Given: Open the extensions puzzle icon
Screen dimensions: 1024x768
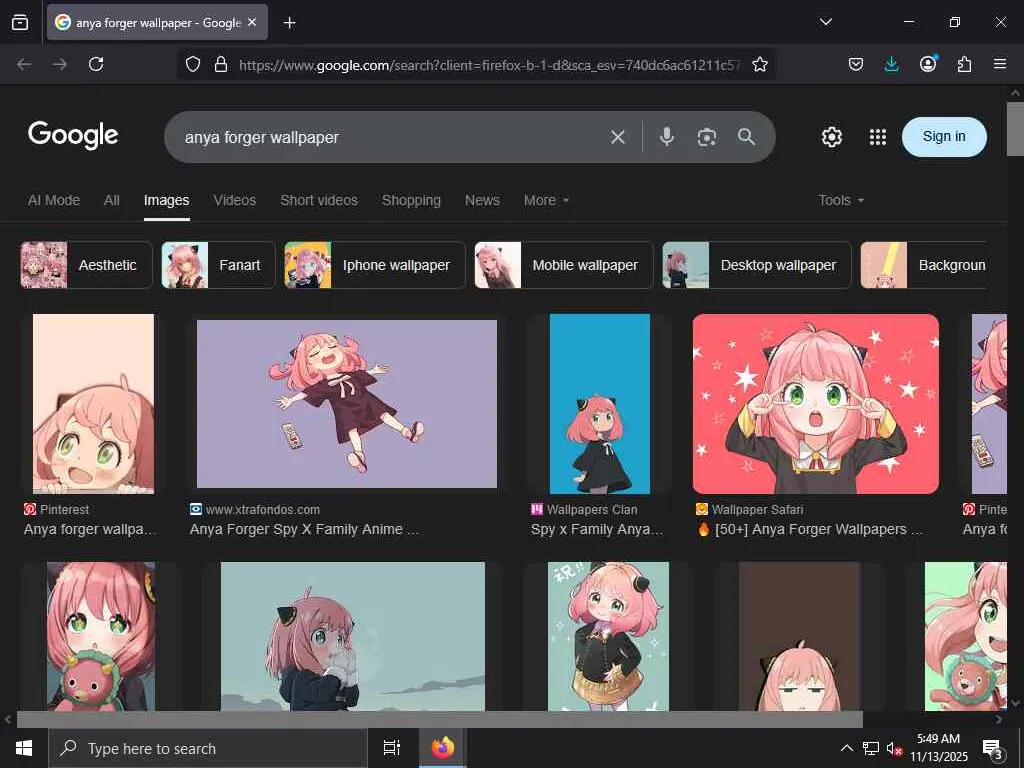Looking at the screenshot, I should 964,64.
